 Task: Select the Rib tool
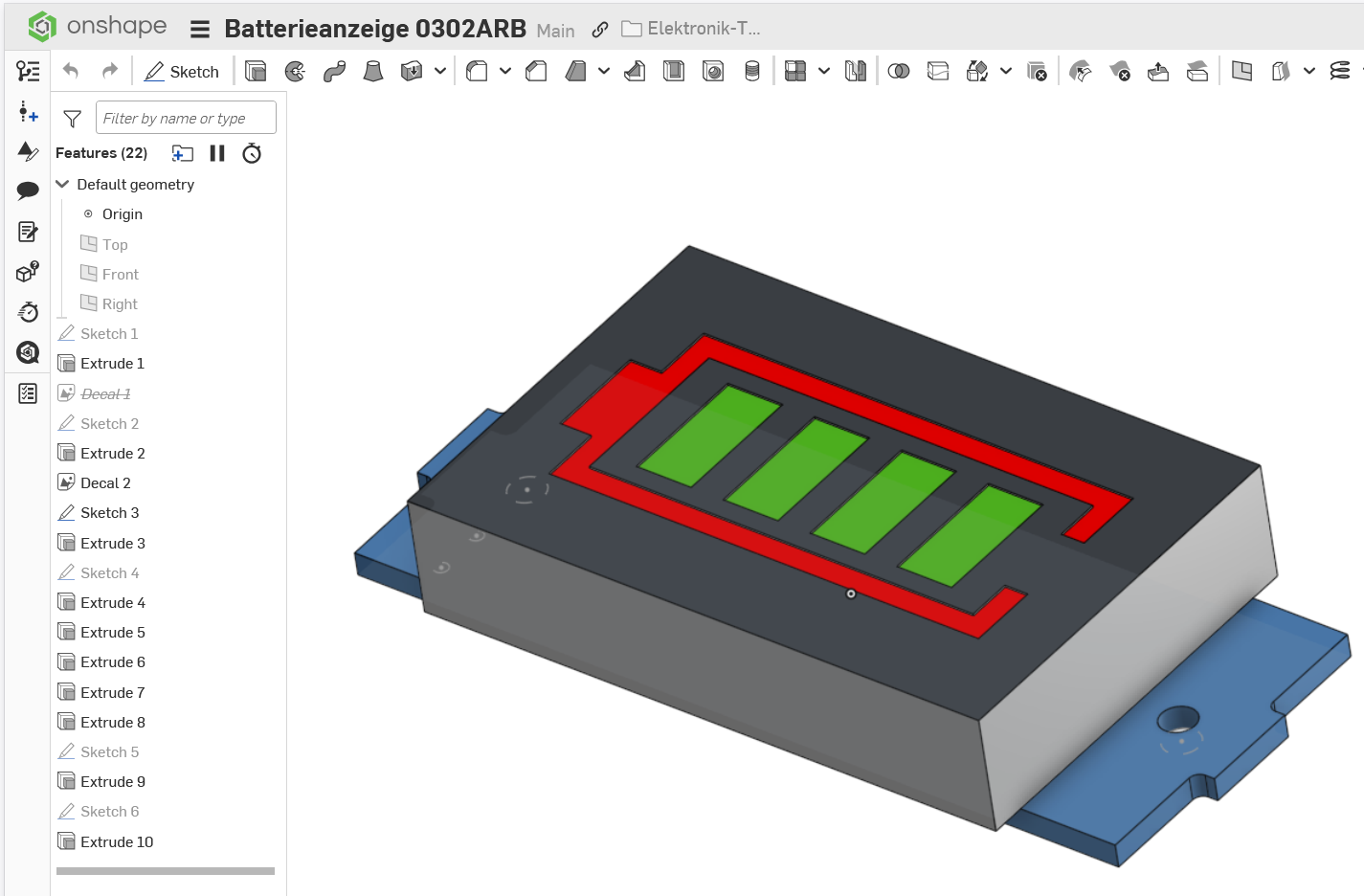coord(635,71)
